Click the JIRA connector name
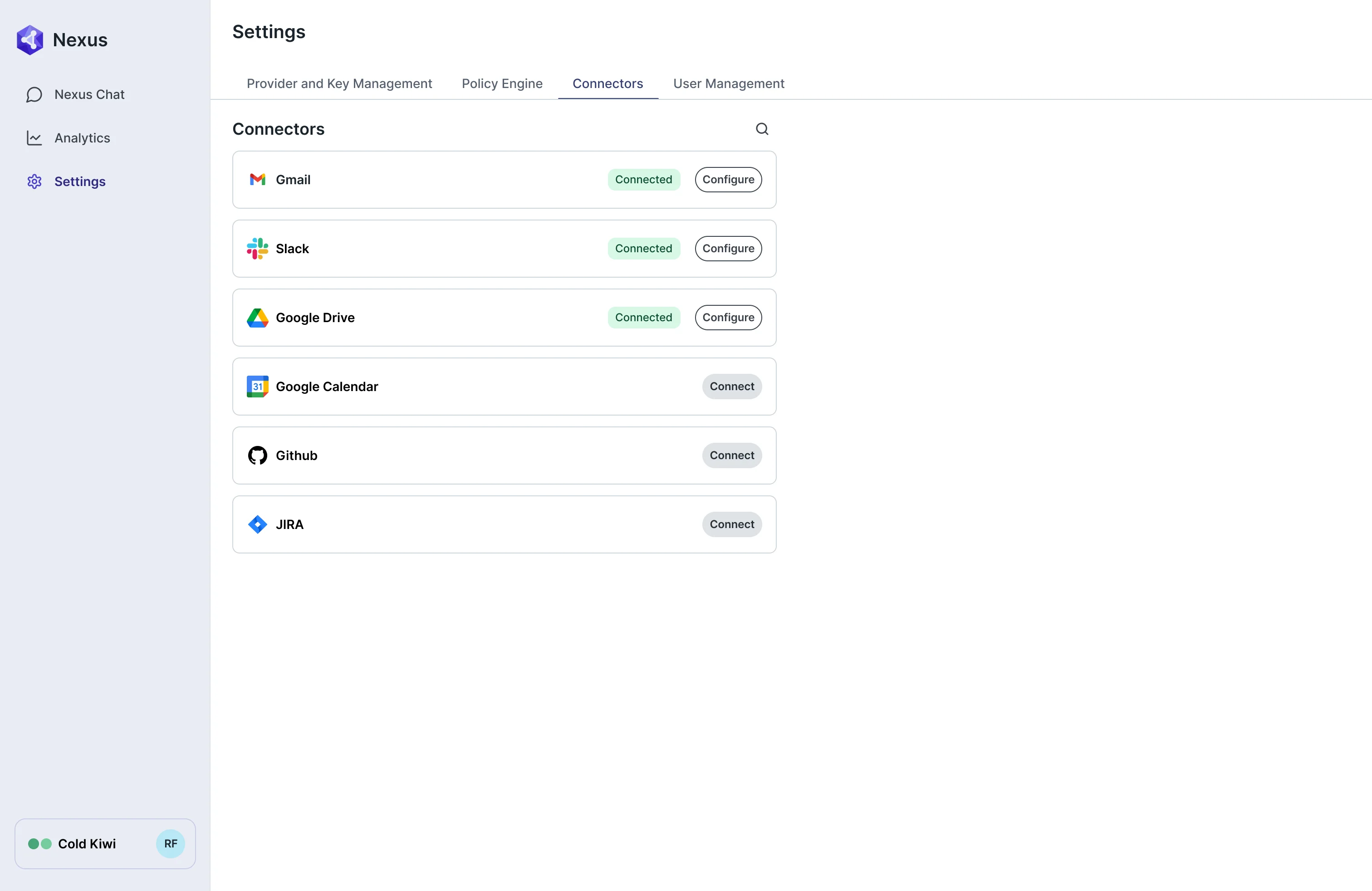1372x891 pixels. [289, 524]
